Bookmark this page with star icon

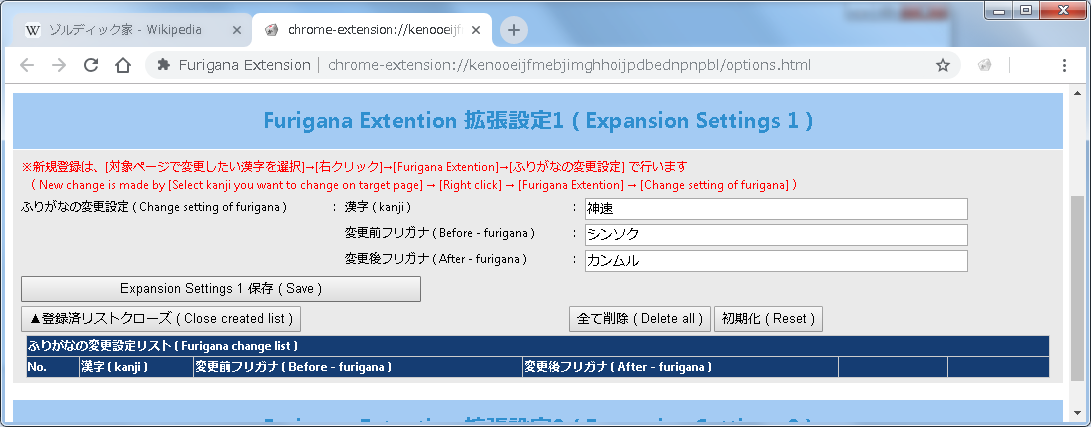(943, 65)
